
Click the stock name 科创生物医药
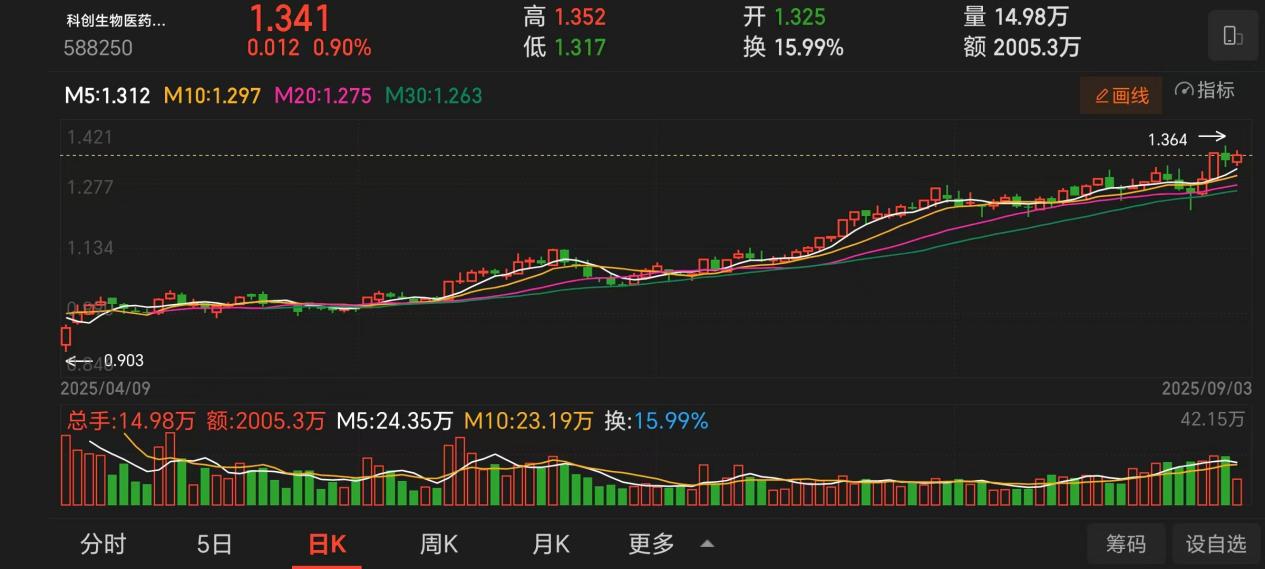117,20
